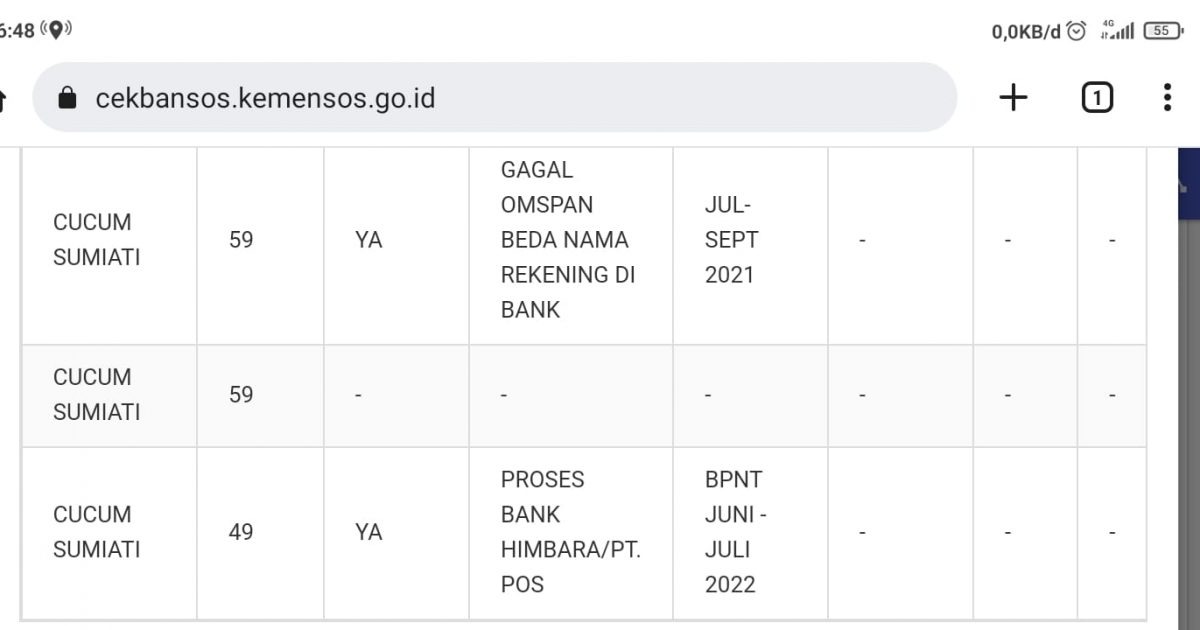Tap CUCUM SUMIATI name in first row
This screenshot has height=630, width=1200.
pos(97,240)
